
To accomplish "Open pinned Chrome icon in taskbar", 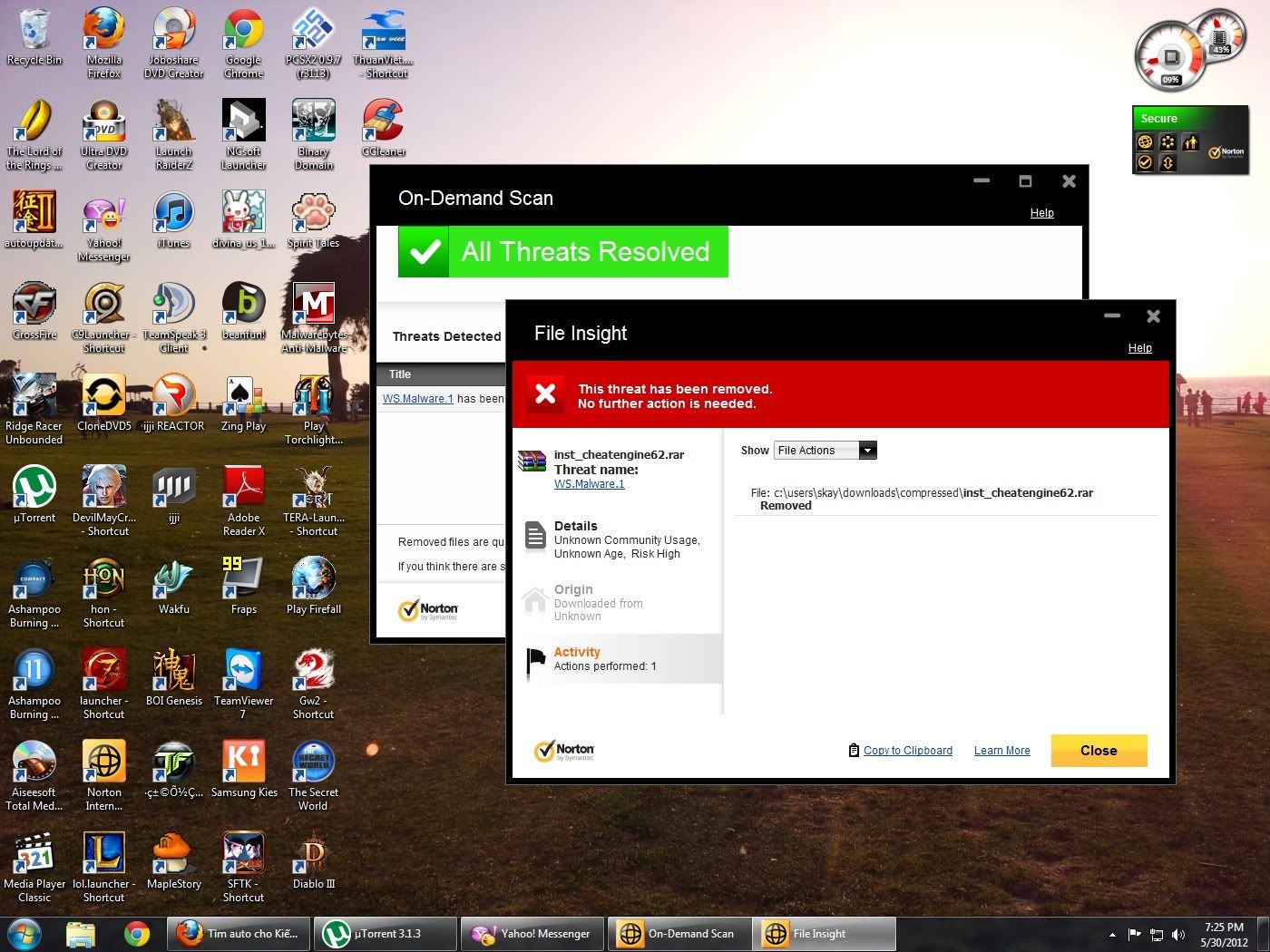I will [x=137, y=934].
